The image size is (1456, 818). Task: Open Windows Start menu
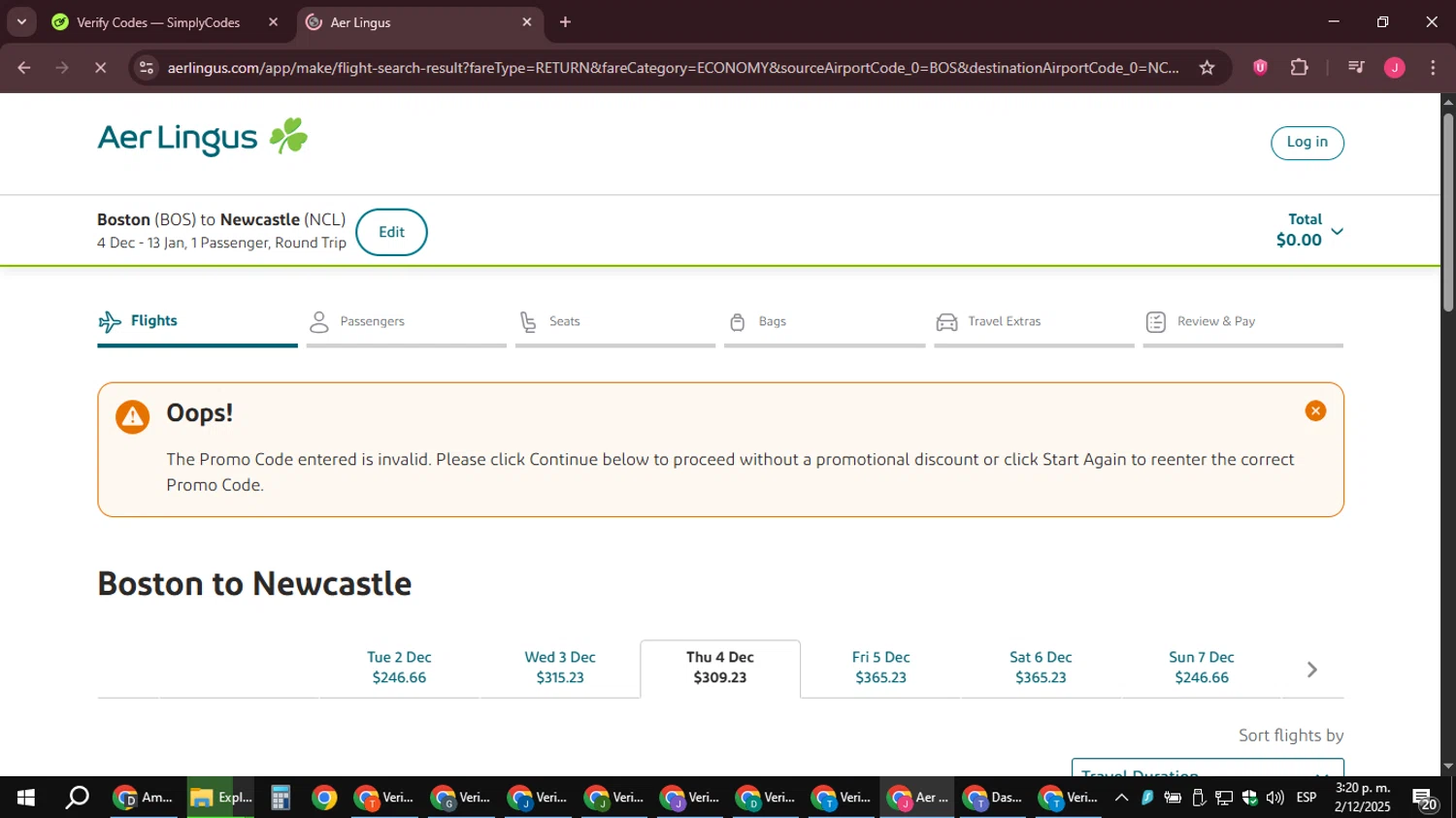pyautogui.click(x=26, y=798)
